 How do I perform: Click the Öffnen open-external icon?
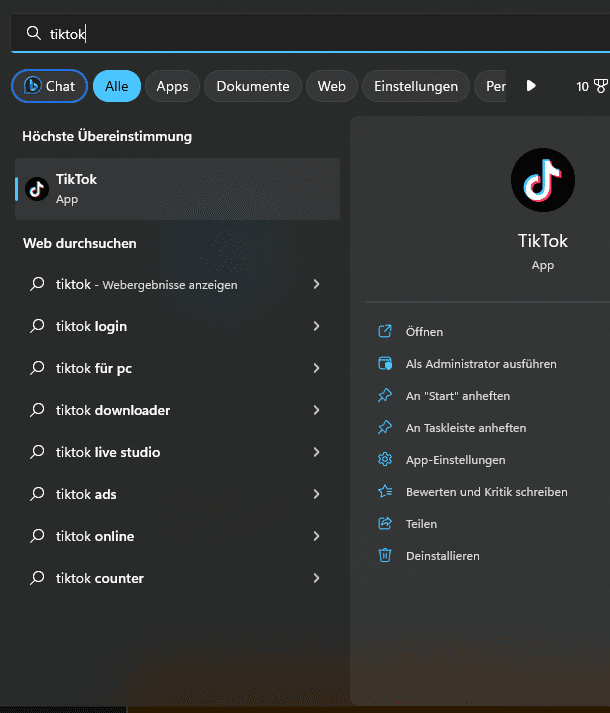pyautogui.click(x=385, y=331)
